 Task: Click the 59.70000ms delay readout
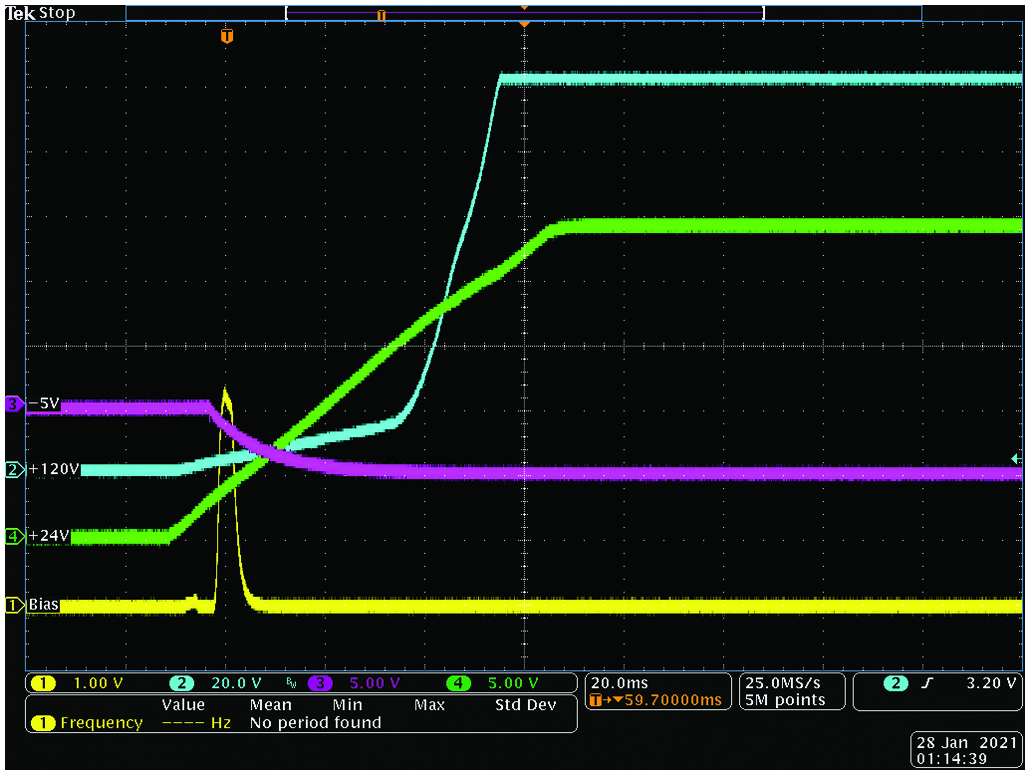point(673,701)
